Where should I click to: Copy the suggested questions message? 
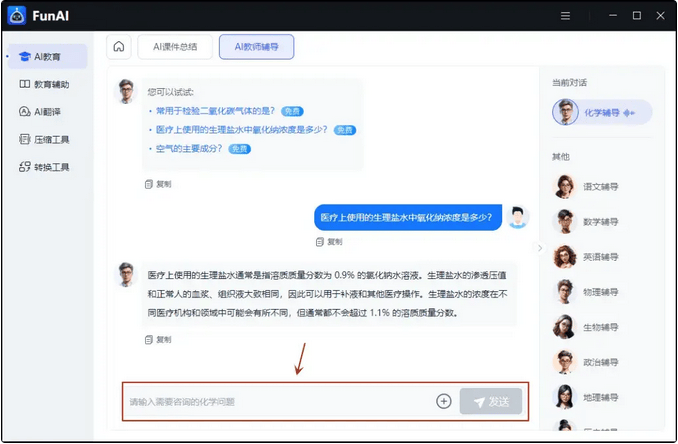[x=158, y=184]
